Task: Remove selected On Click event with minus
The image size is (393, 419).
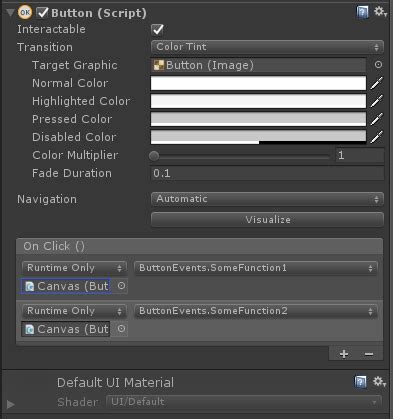Action: point(369,354)
